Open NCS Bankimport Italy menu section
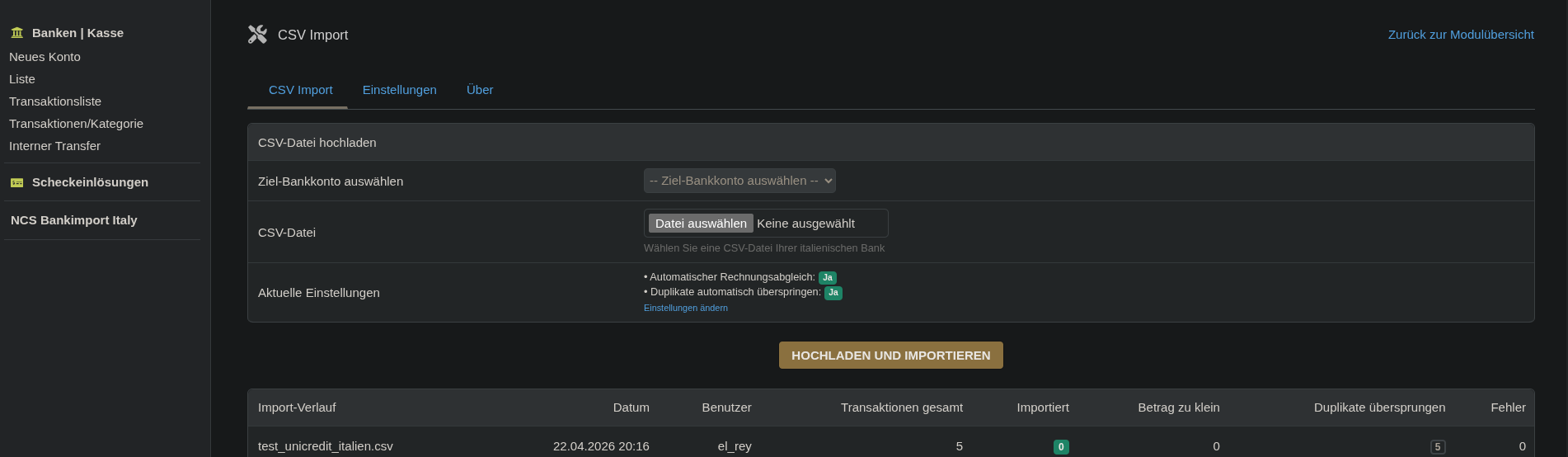The width and height of the screenshot is (1568, 457). click(74, 220)
